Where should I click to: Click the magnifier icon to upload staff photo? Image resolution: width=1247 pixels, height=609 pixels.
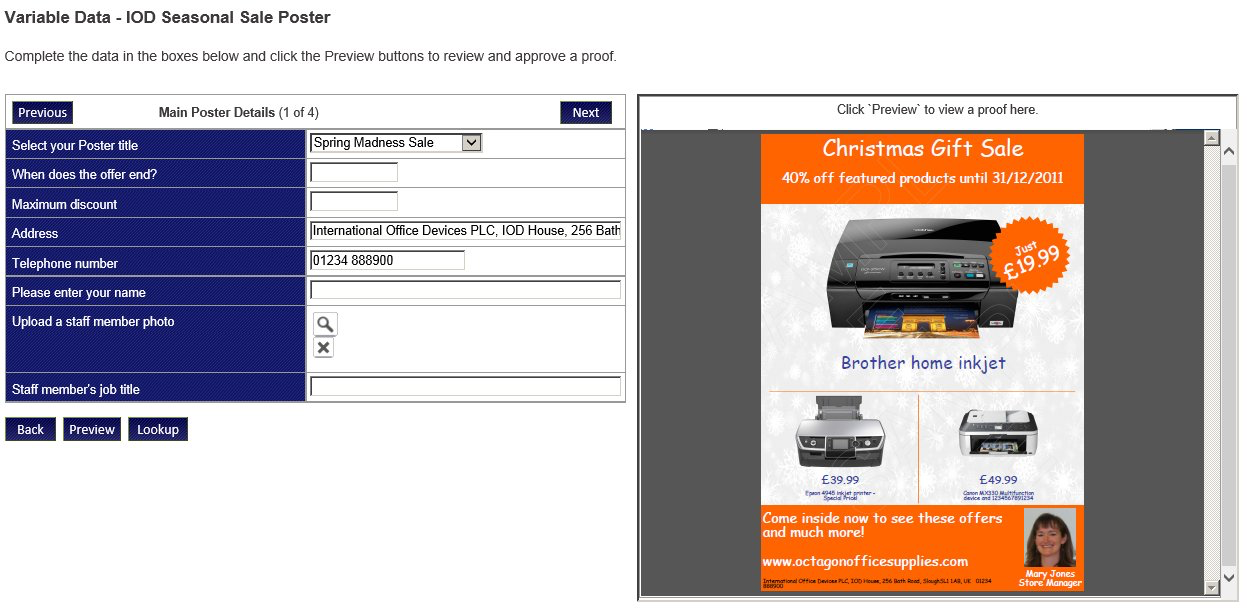[325, 324]
